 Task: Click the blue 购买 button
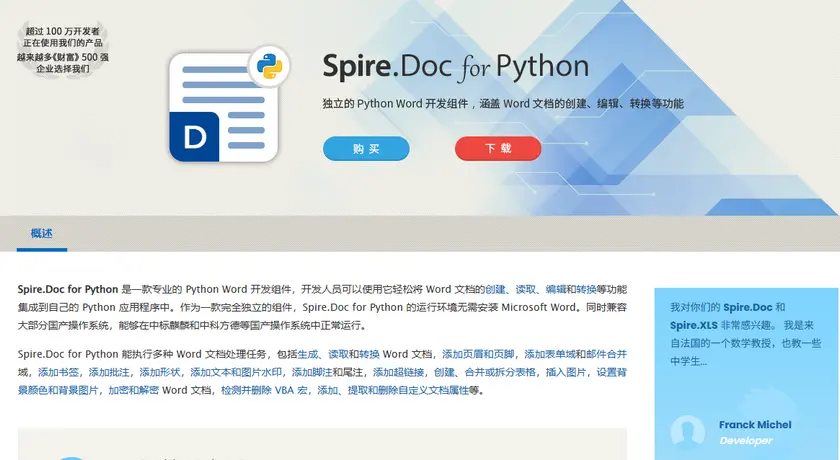pyautogui.click(x=366, y=148)
